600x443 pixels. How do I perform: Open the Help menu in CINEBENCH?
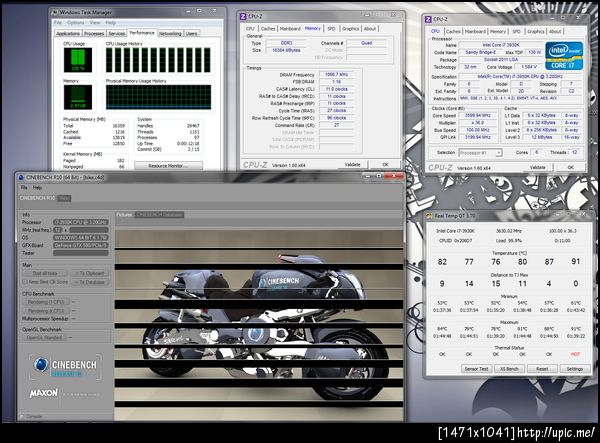(37, 187)
